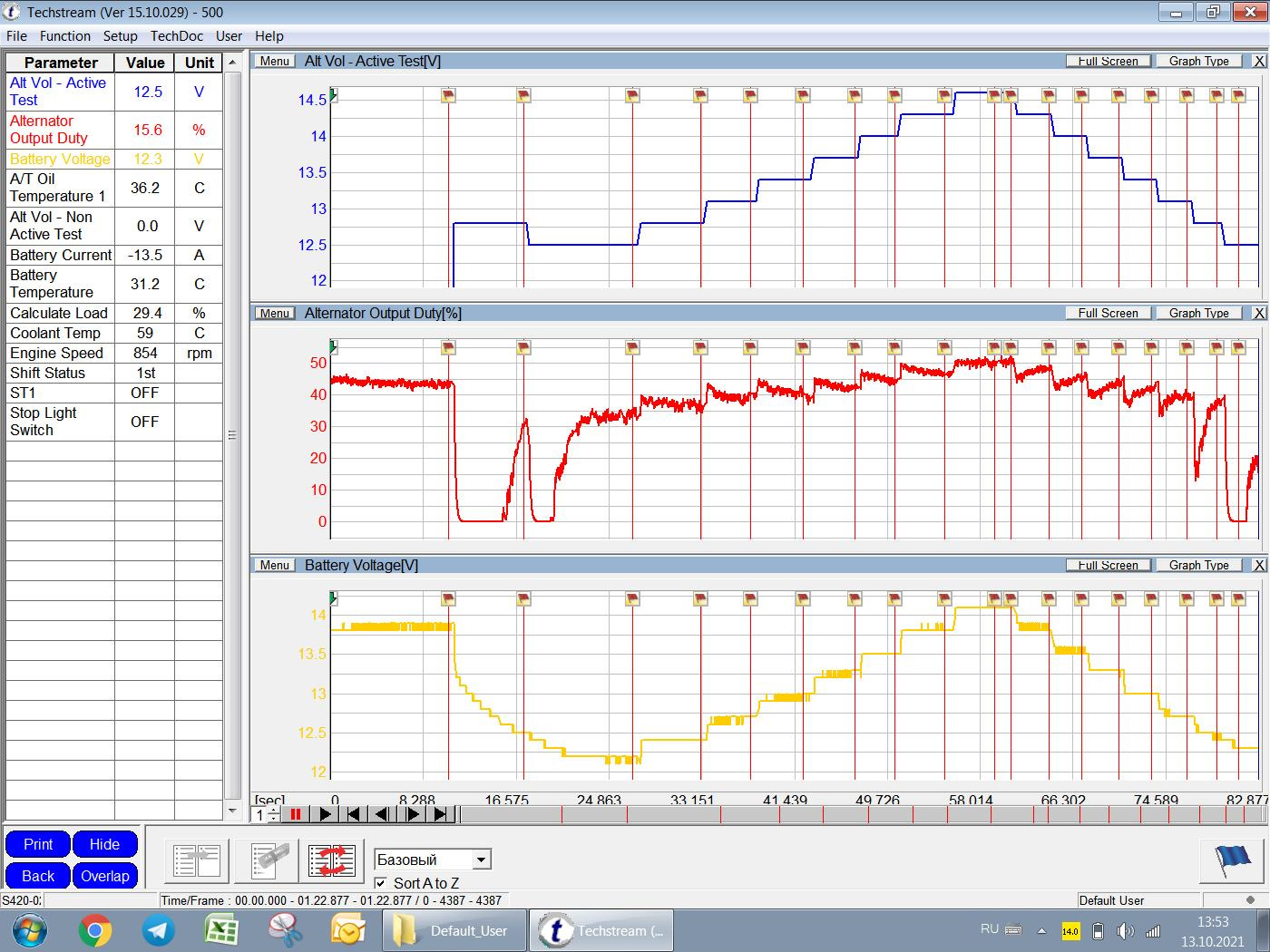Click the Print button
This screenshot has width=1270, height=952.
click(x=38, y=844)
